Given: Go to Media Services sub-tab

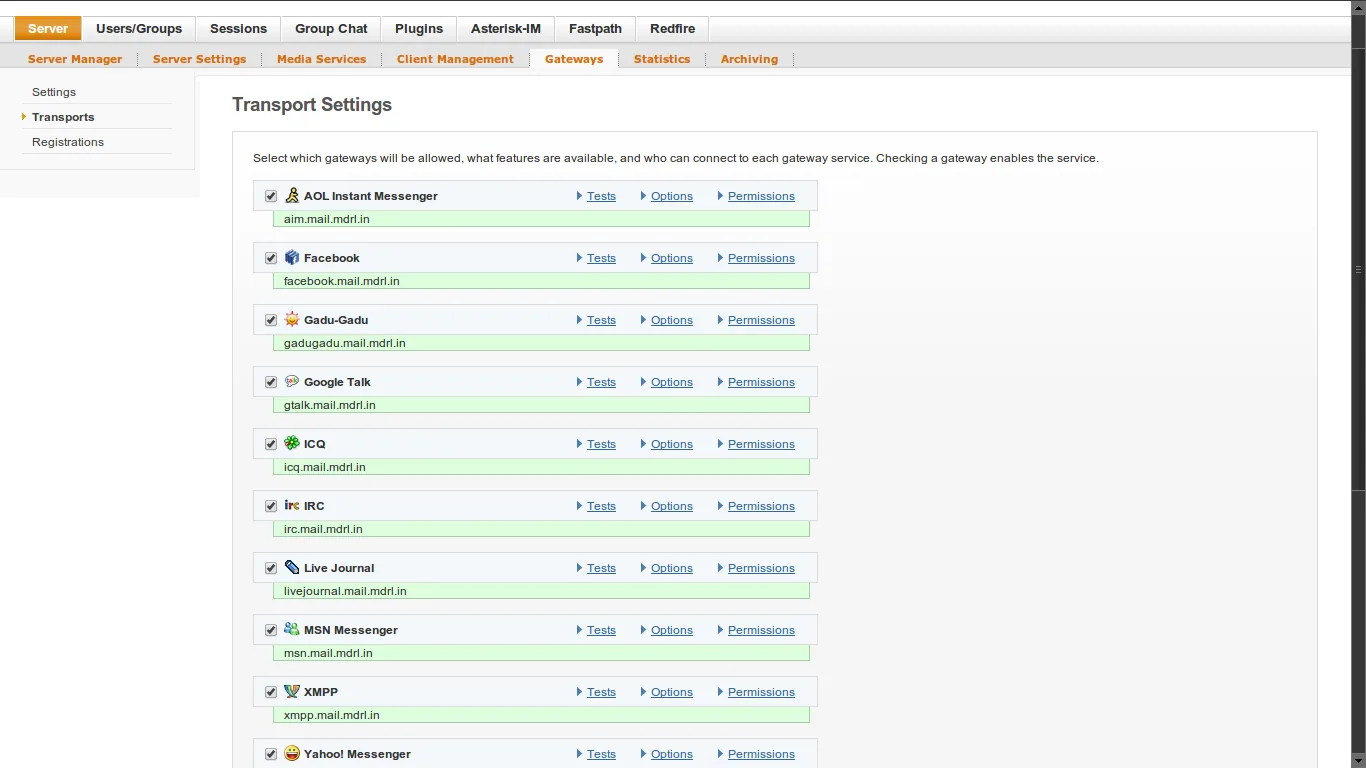Looking at the screenshot, I should pos(322,59).
